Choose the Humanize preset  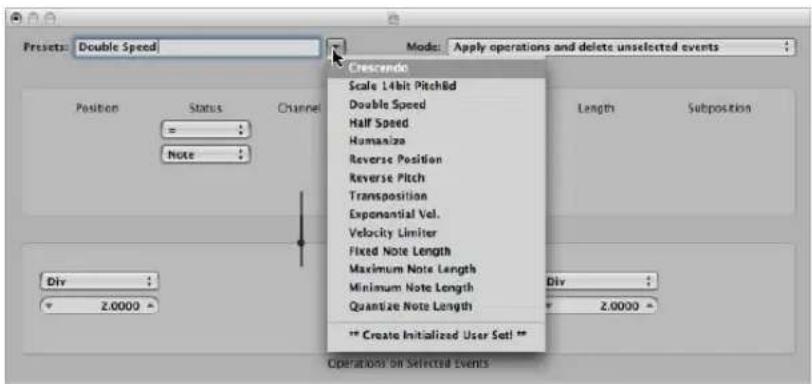(436, 141)
